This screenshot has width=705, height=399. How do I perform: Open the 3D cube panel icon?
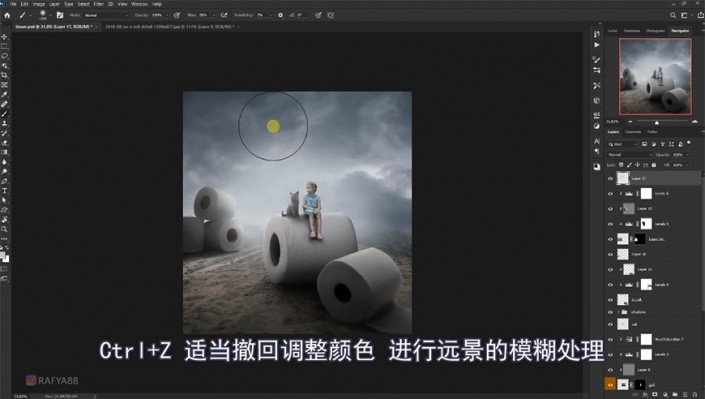[597, 100]
